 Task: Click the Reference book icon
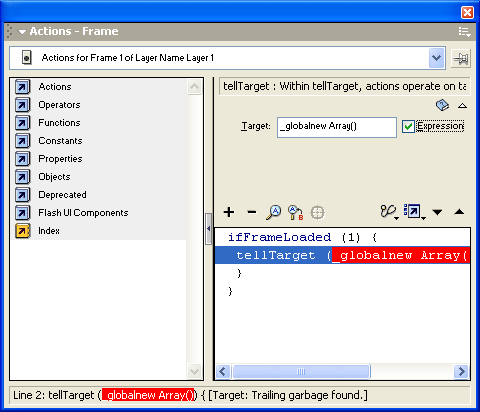(442, 105)
